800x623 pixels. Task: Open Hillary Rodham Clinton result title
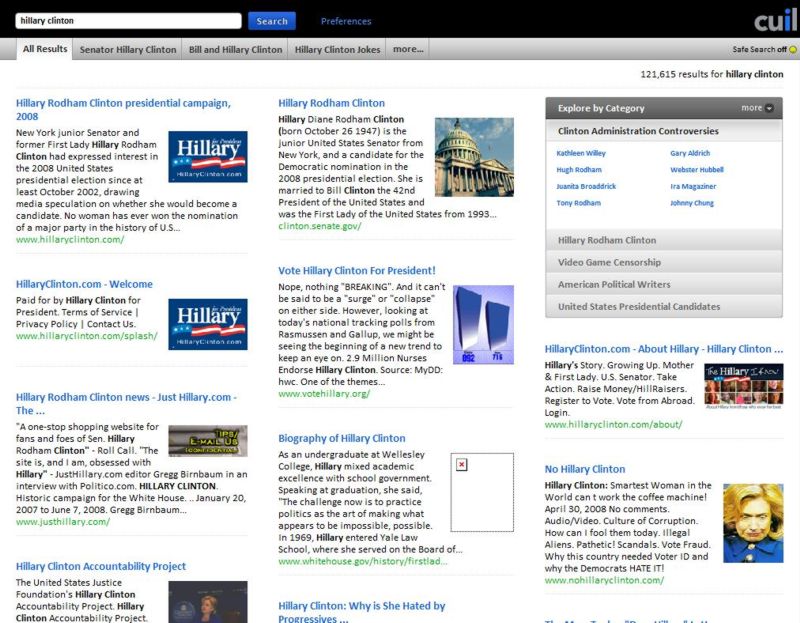pyautogui.click(x=331, y=103)
